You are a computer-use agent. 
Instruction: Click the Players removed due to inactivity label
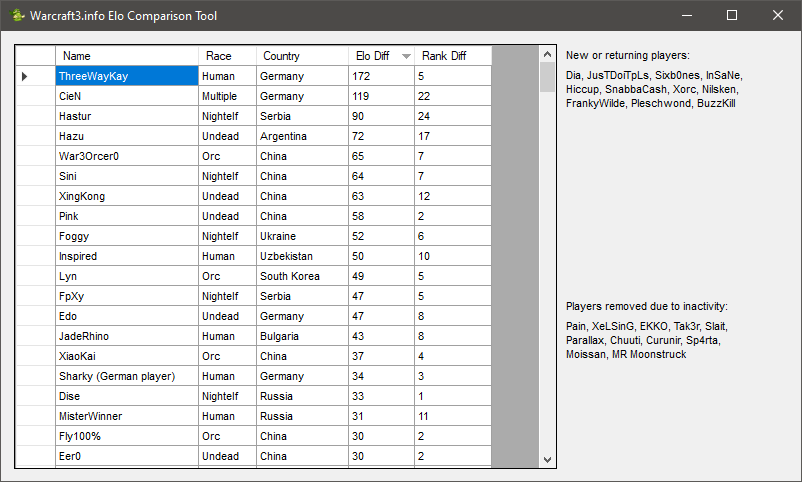[x=647, y=306]
